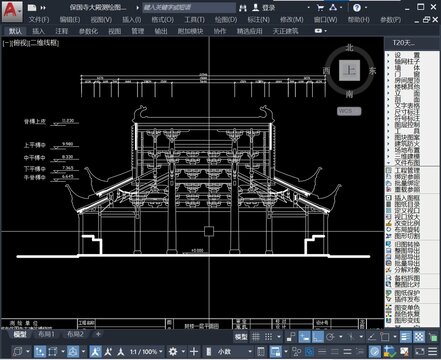This screenshot has height=360, width=441.
Task: Collapse the 文件布图 item in T20 panel
Action: click(407, 163)
